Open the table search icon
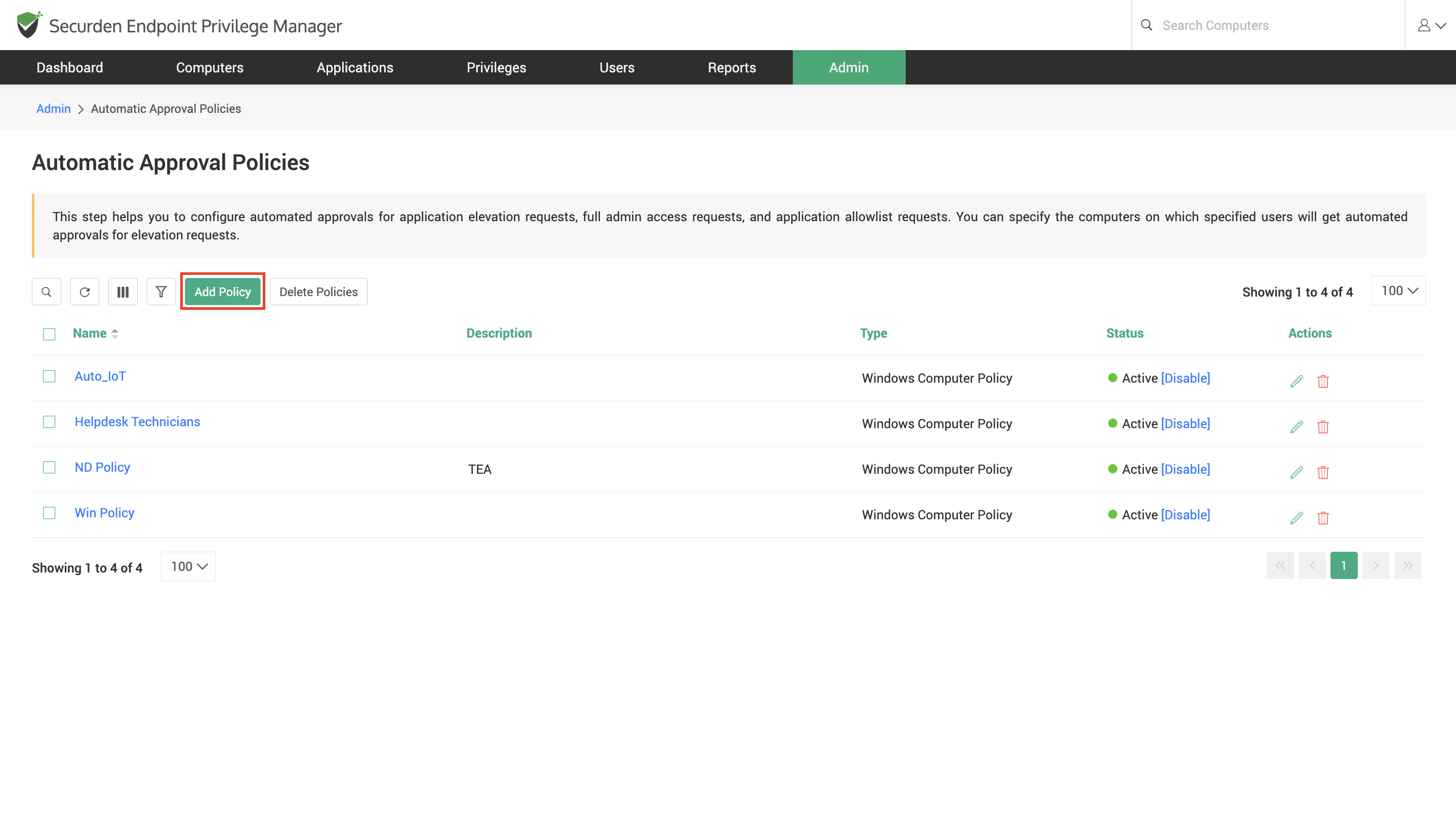The width and height of the screenshot is (1456, 822). click(x=47, y=292)
